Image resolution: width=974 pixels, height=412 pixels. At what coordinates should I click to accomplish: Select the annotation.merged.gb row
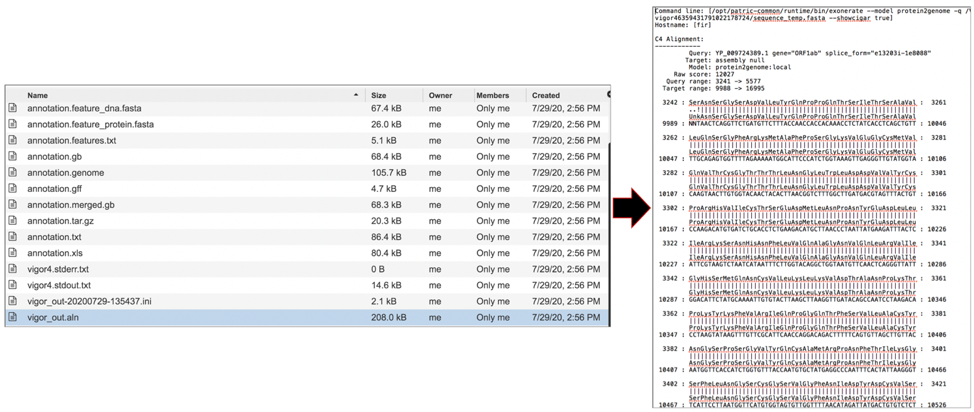[x=70, y=205]
